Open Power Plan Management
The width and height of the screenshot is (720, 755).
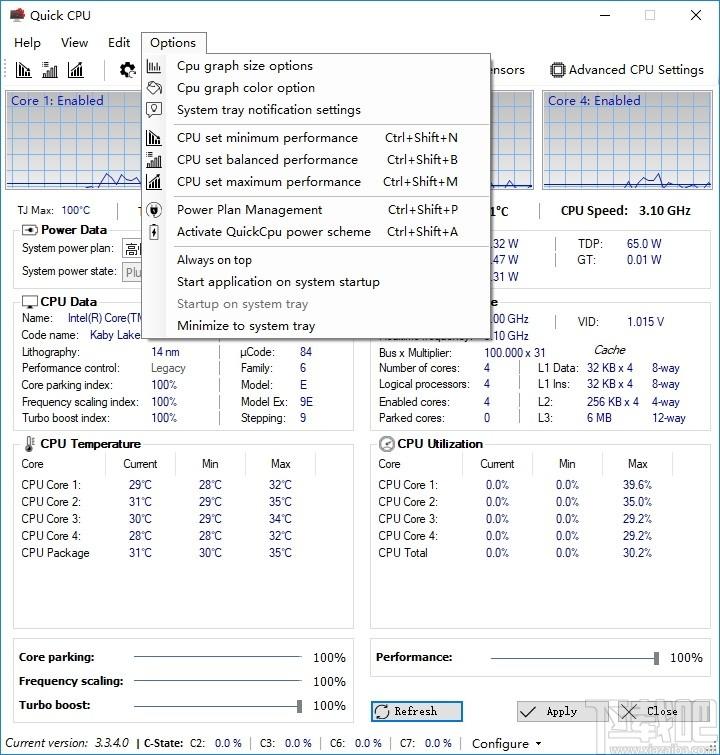316,210
